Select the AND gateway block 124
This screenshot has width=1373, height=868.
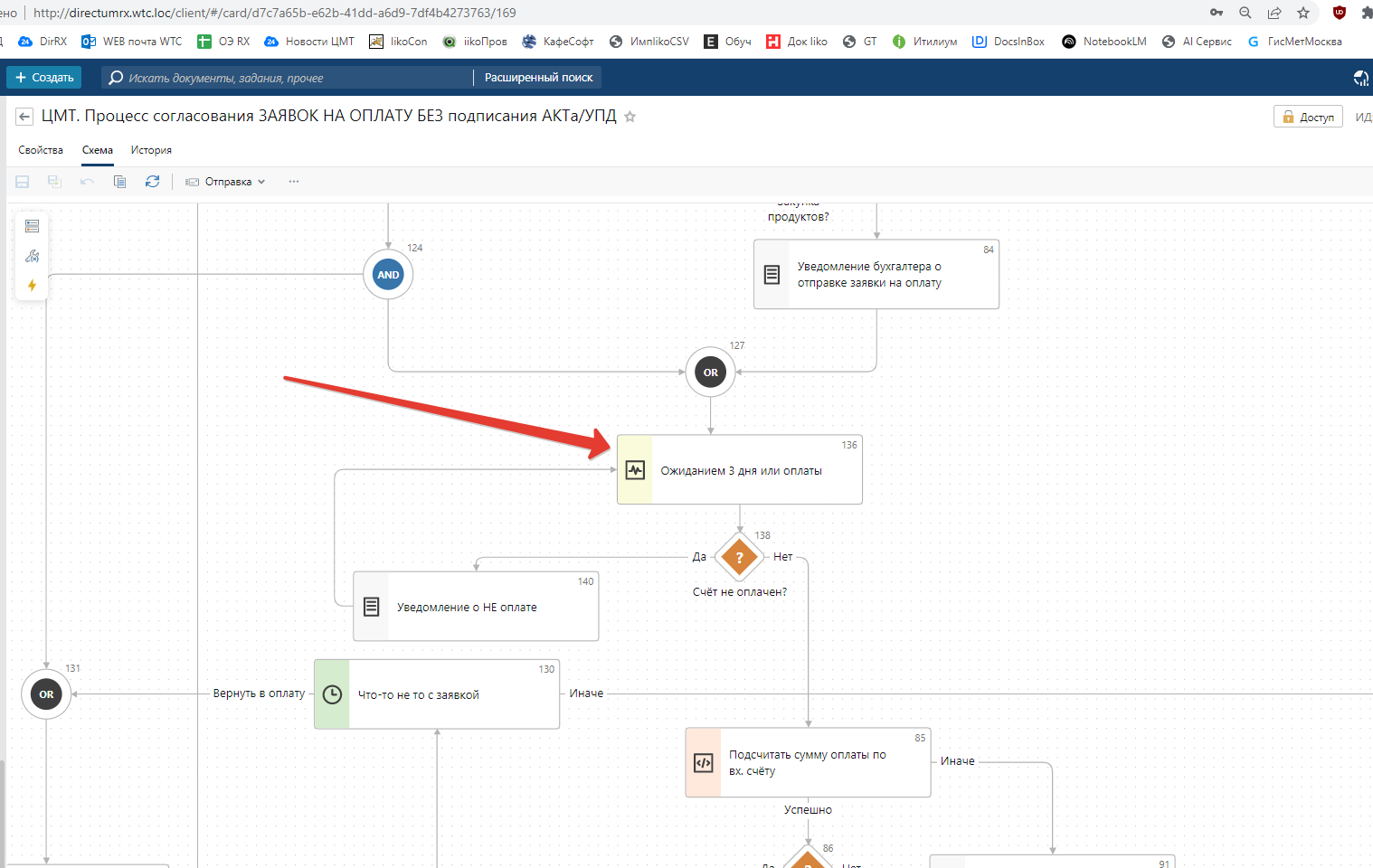[388, 275]
